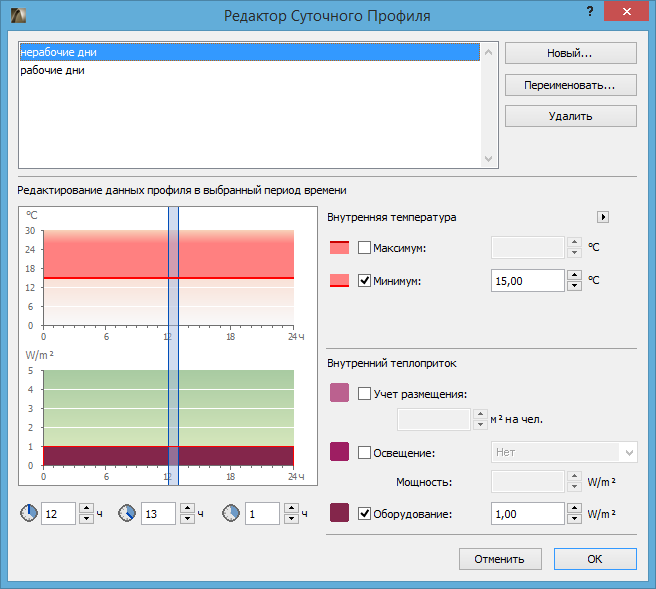Viewport: 656px width, 589px height.
Task: Decrease the м² на чел. stepper
Action: (480, 425)
